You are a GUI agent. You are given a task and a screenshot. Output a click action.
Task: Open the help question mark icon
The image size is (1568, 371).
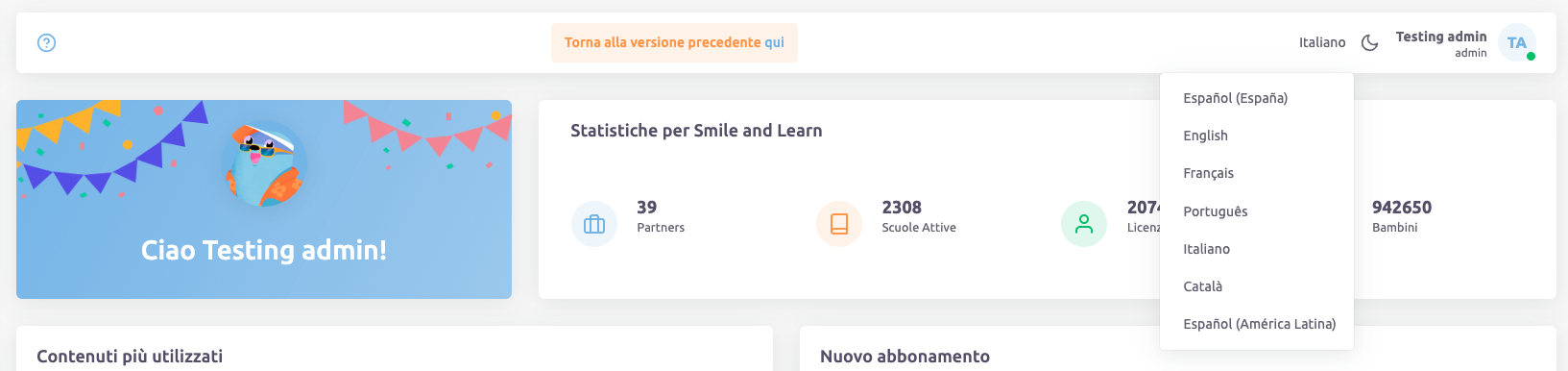[x=46, y=42]
